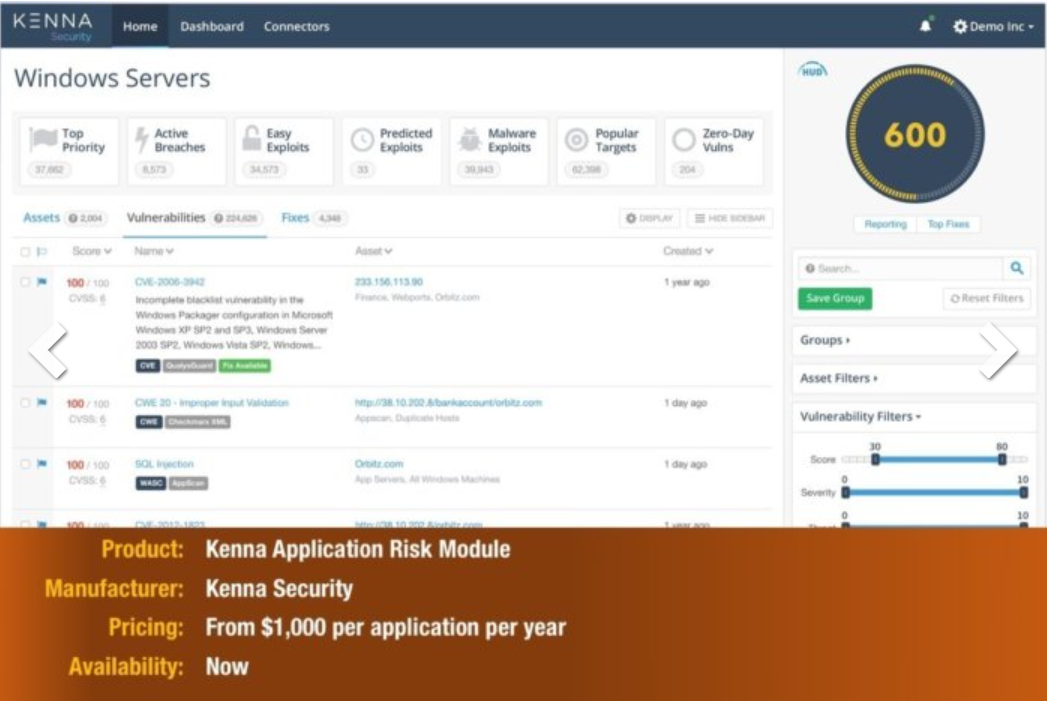1047x701 pixels.
Task: Check the box for CWE 20 row
Action: [25, 403]
